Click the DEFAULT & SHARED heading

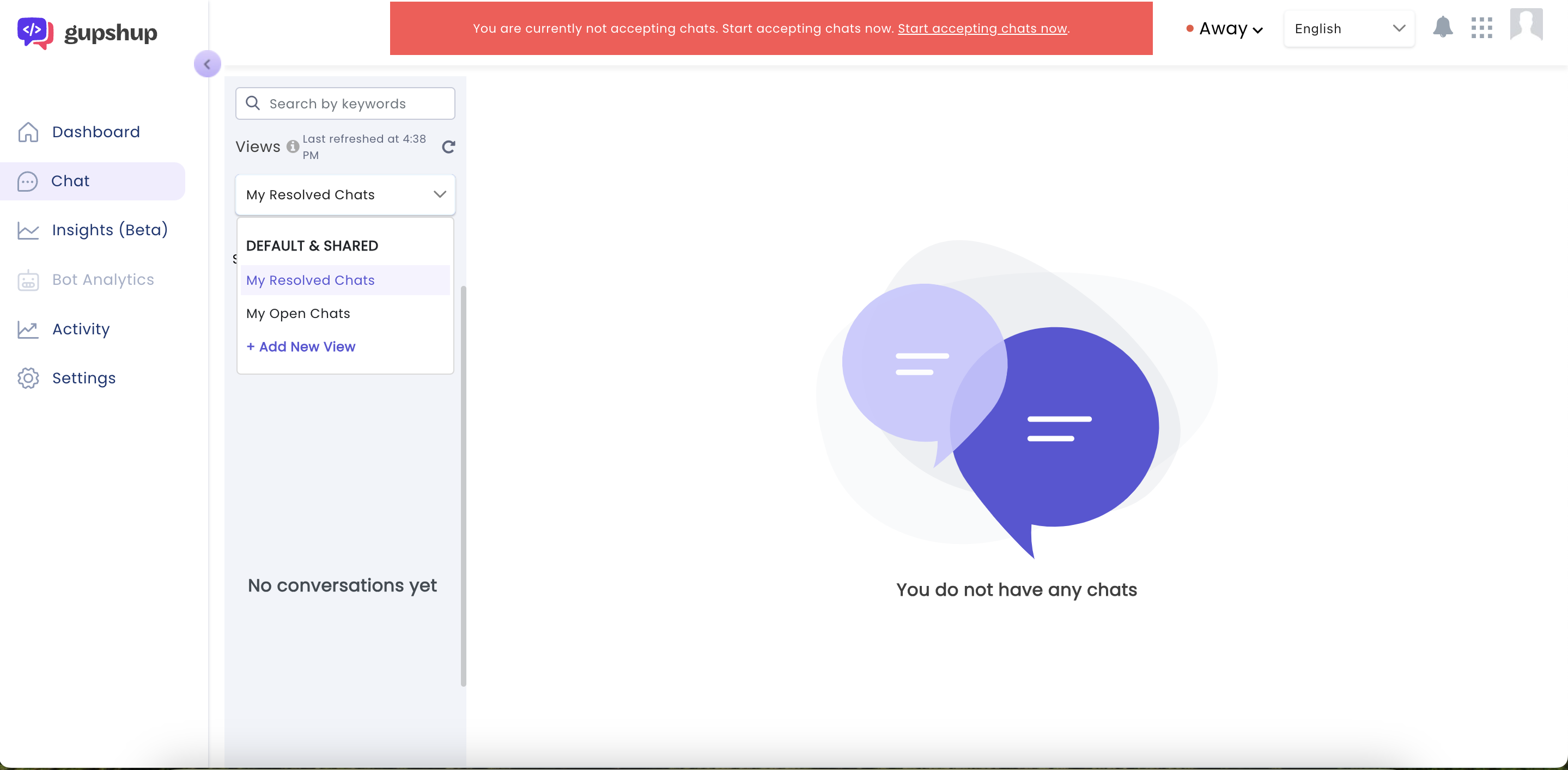[312, 246]
